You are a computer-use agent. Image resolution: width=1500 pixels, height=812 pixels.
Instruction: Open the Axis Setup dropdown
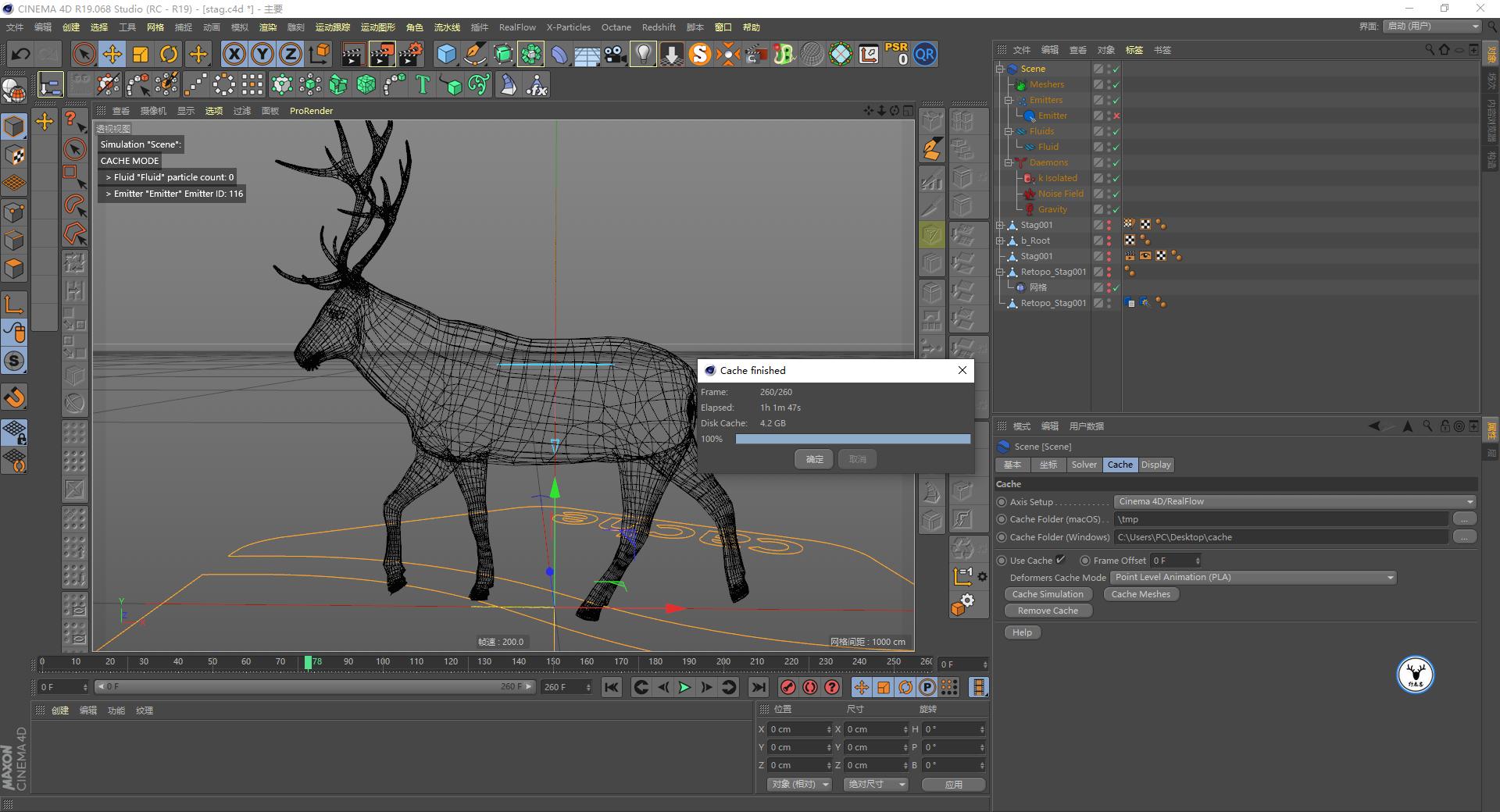(x=1294, y=501)
